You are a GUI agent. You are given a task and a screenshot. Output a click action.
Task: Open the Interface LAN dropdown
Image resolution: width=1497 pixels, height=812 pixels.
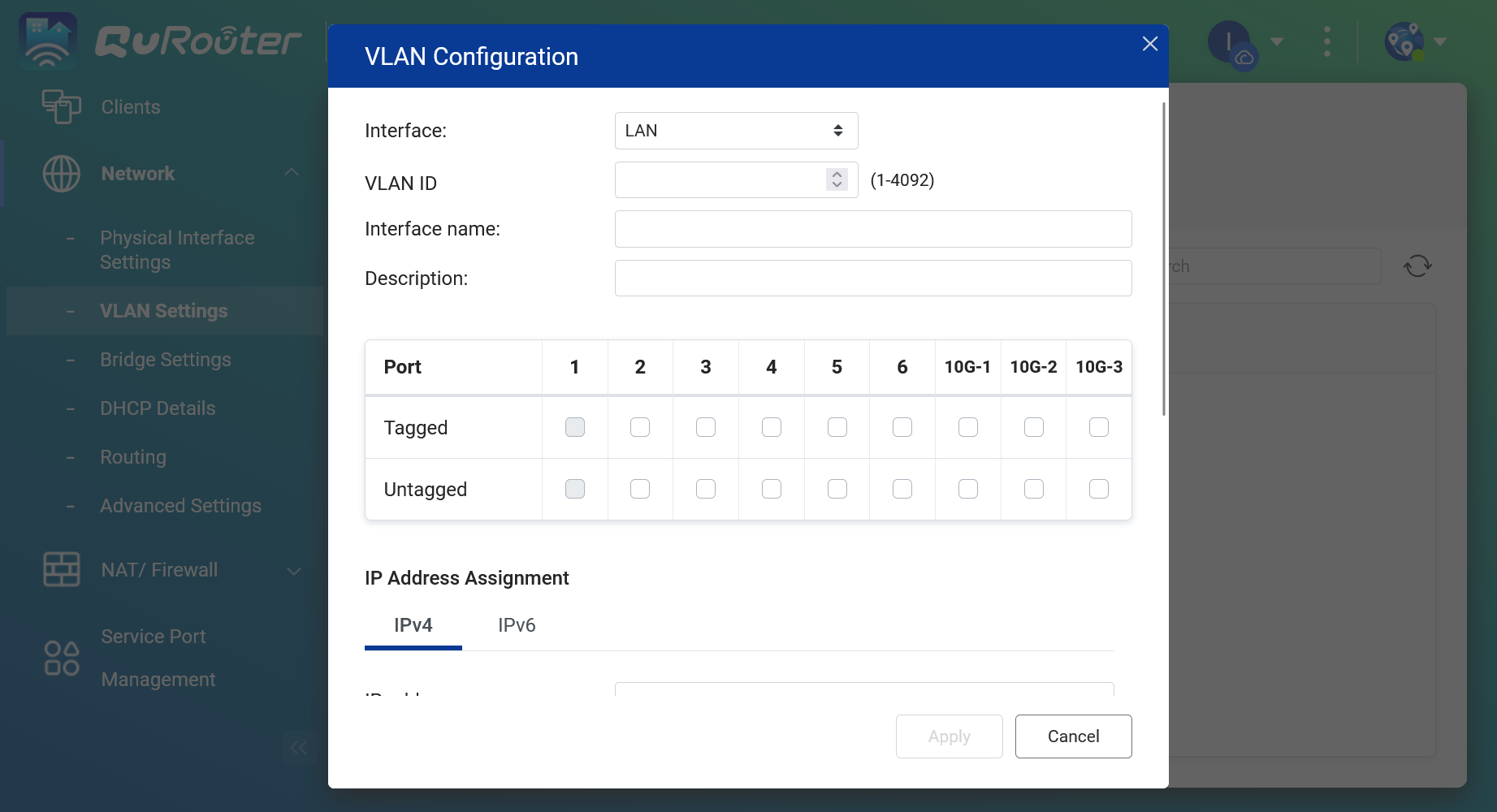click(736, 131)
